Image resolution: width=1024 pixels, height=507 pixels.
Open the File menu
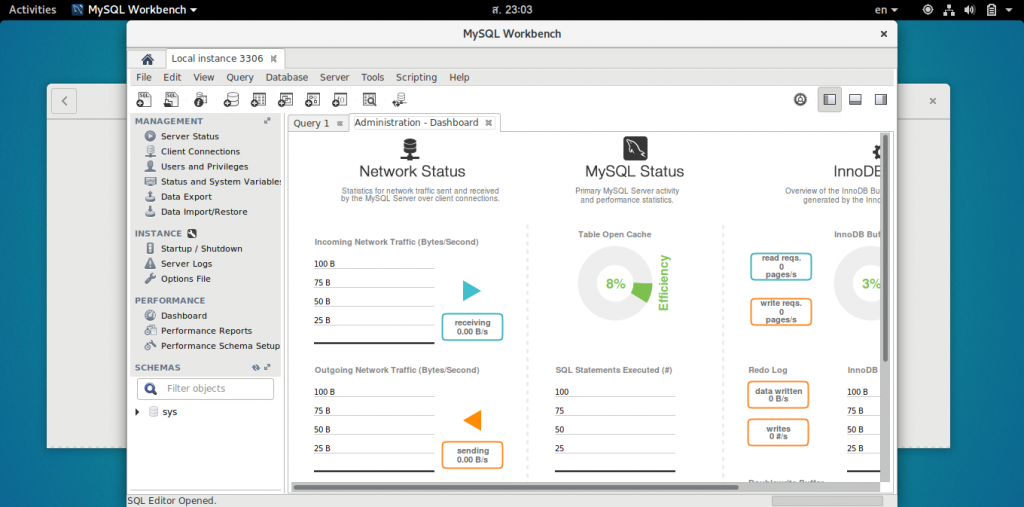pos(144,77)
